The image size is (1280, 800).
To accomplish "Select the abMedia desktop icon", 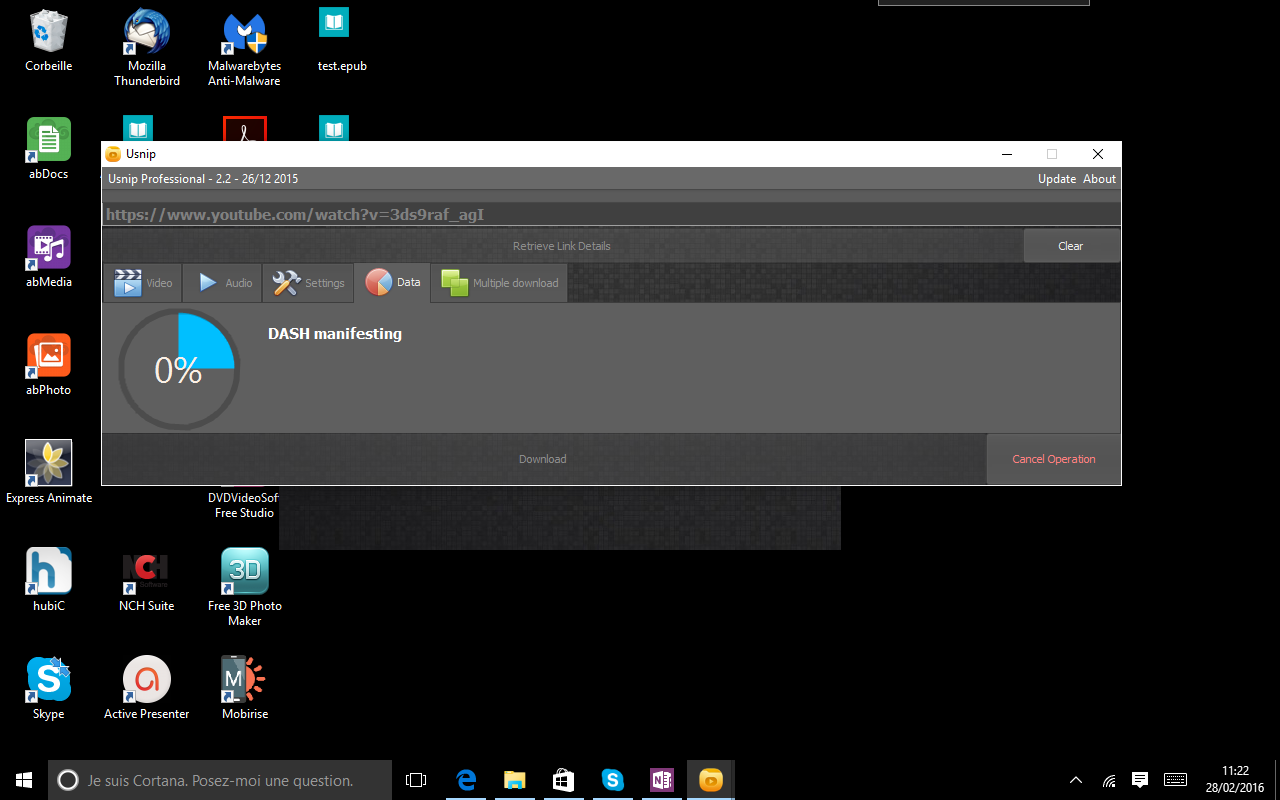I will point(49,257).
